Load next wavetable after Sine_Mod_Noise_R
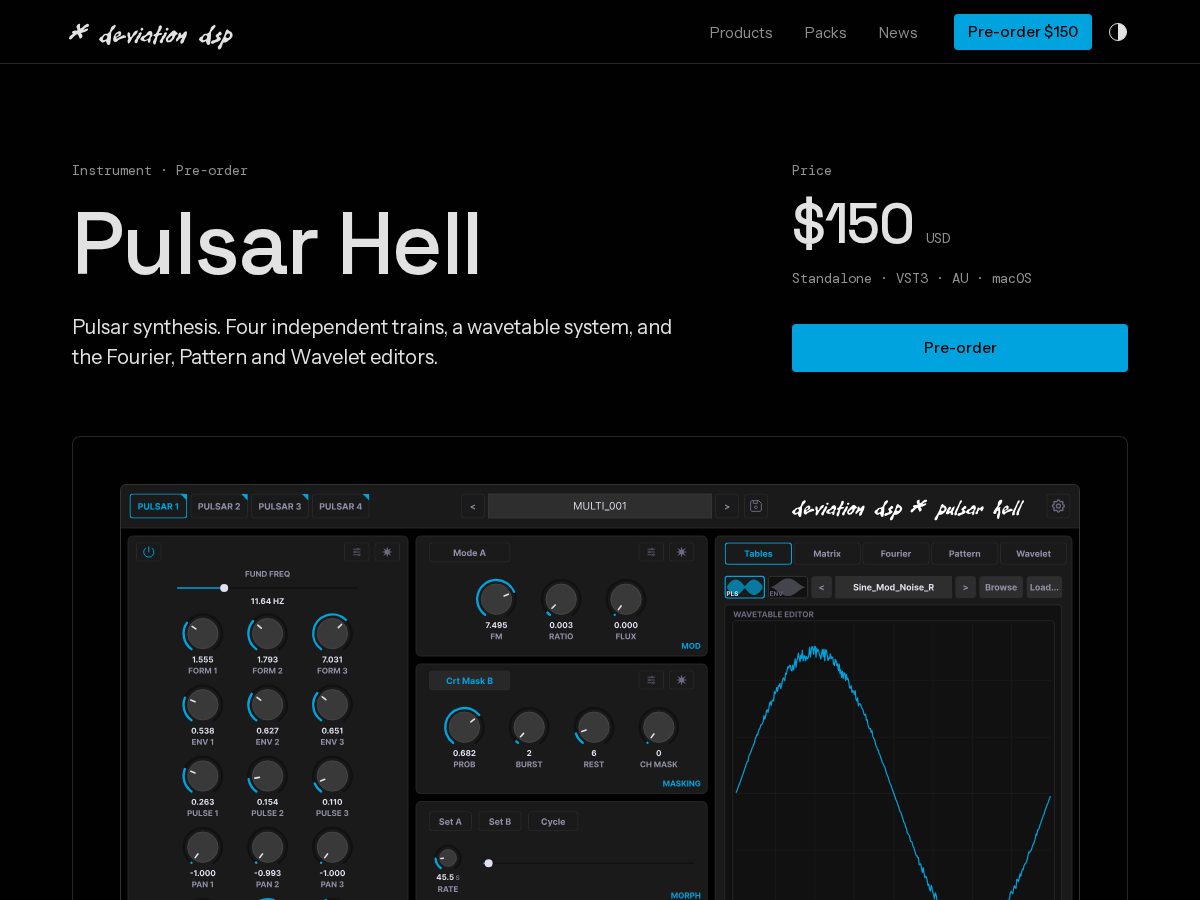 tap(965, 587)
